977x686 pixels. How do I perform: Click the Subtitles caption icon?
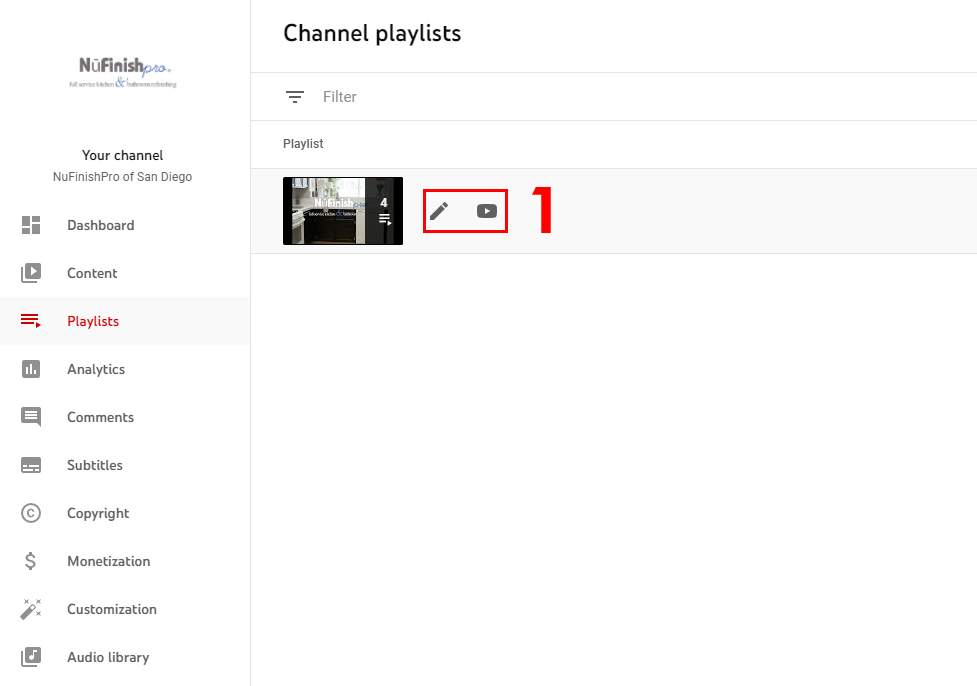(x=31, y=465)
